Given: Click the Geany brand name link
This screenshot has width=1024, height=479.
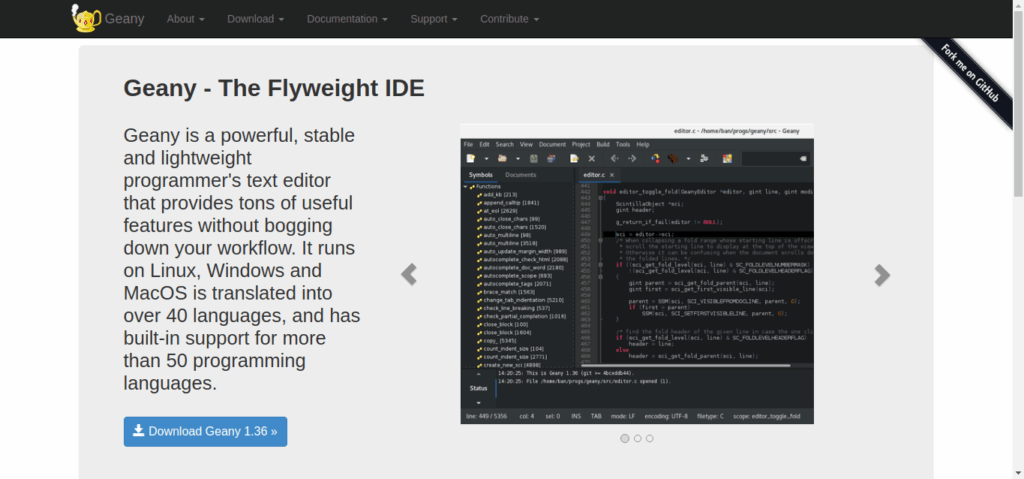Looking at the screenshot, I should [124, 19].
